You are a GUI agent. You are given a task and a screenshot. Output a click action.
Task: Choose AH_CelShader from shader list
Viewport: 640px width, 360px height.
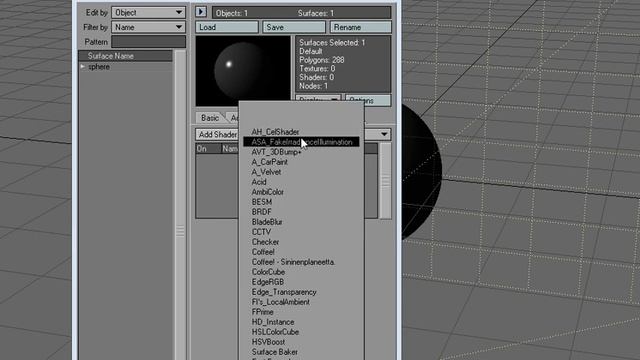click(x=275, y=132)
